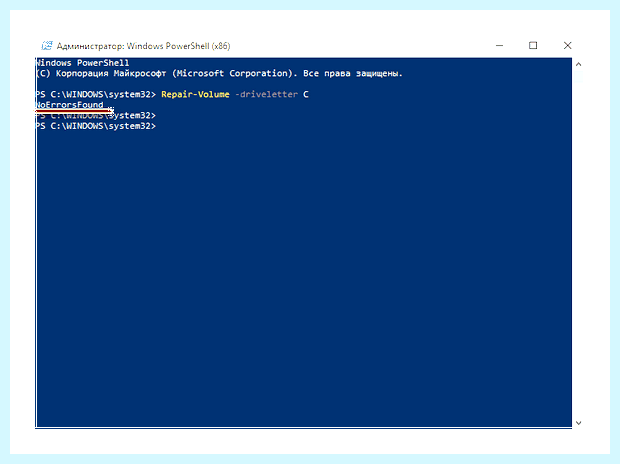Click the -driveletter parameter text
620x464 pixels.
click(267, 95)
